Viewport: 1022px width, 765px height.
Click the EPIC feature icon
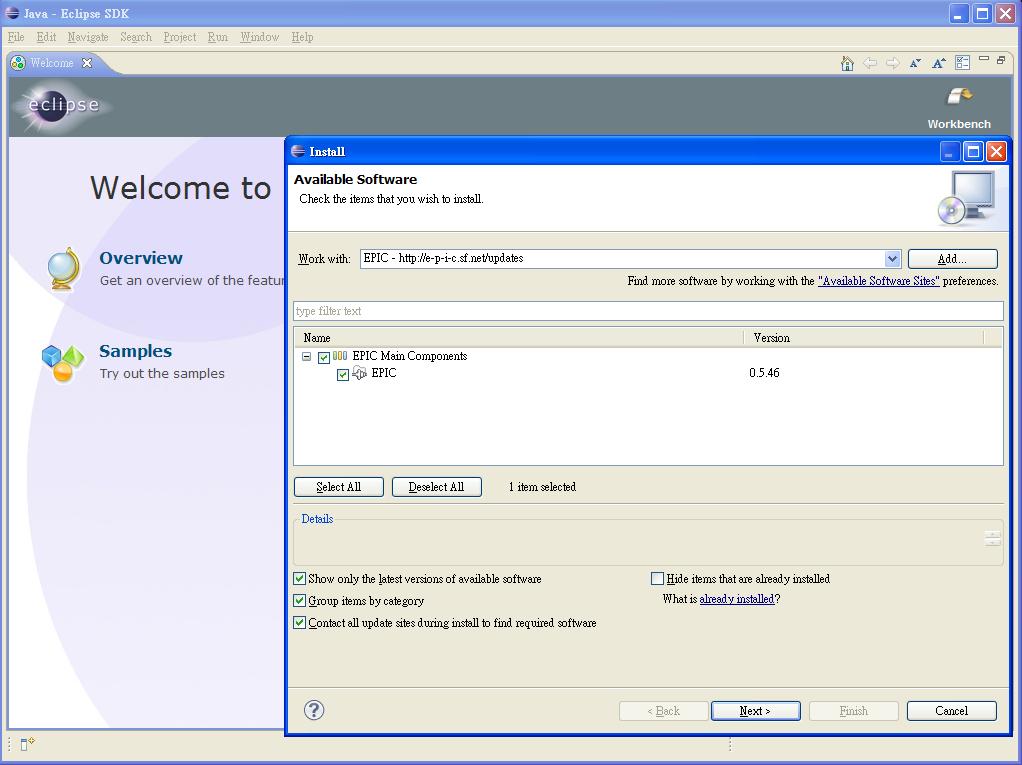358,373
